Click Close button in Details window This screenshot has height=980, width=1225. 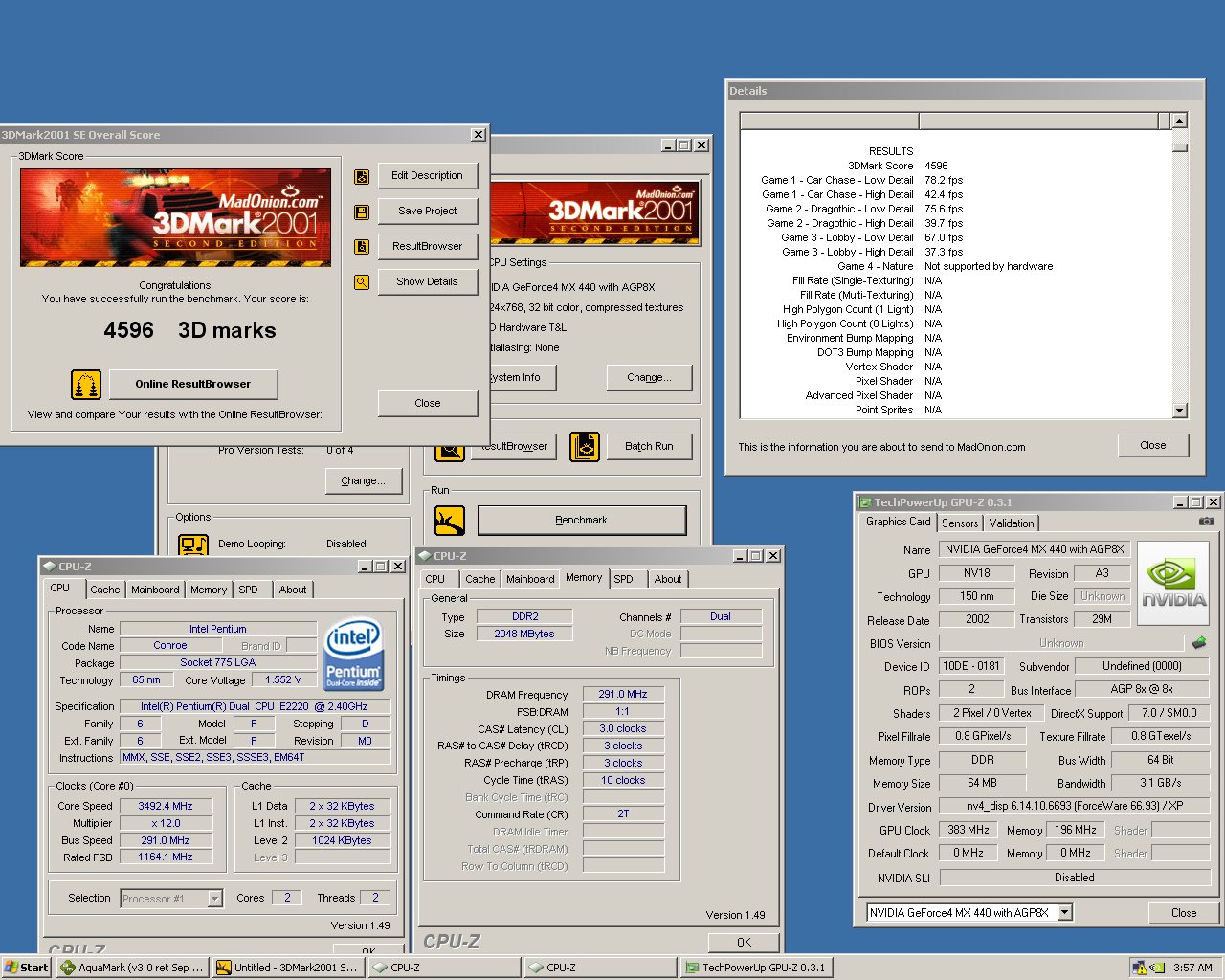[1152, 446]
